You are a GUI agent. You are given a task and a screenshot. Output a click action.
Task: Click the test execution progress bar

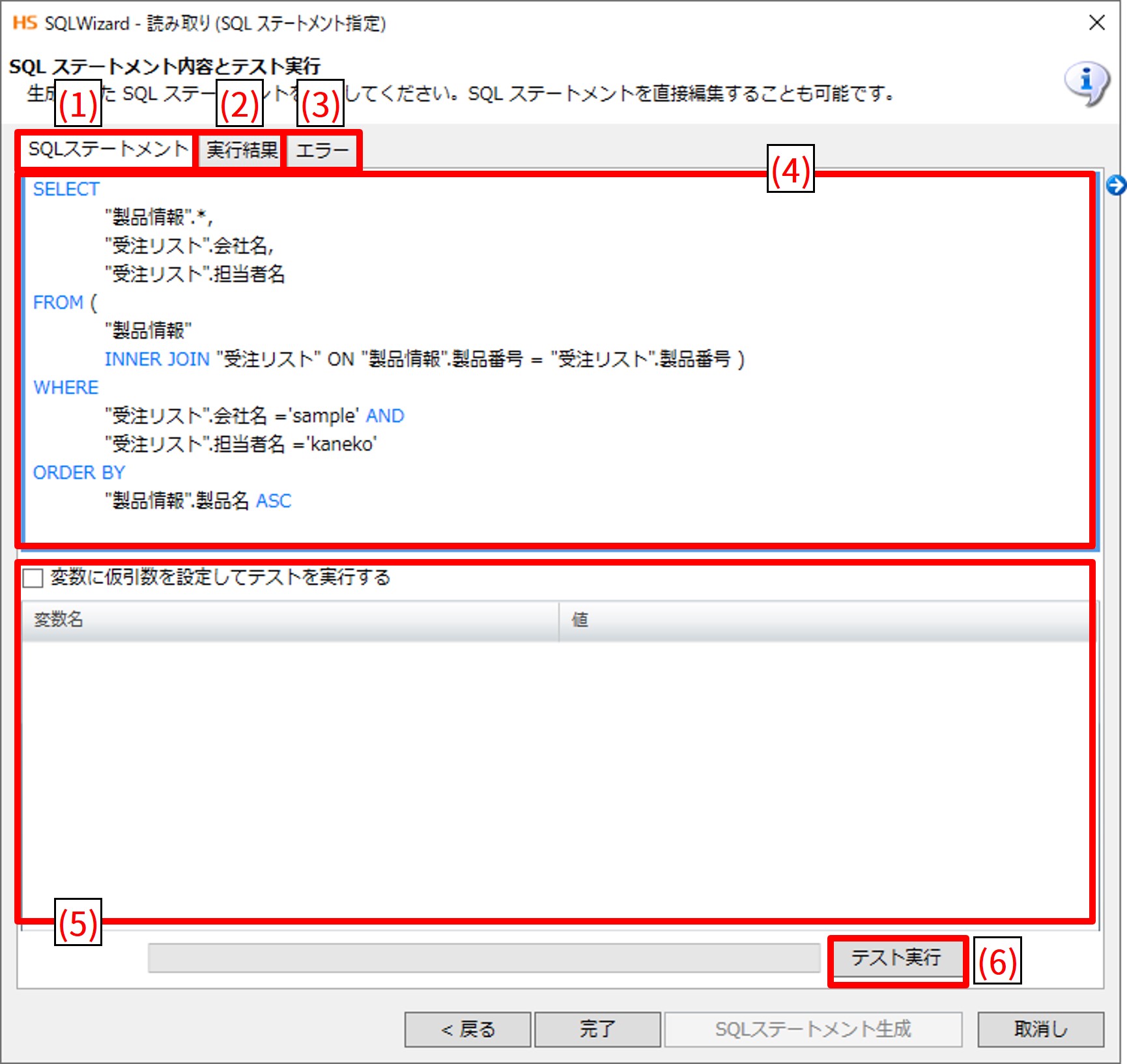483,958
